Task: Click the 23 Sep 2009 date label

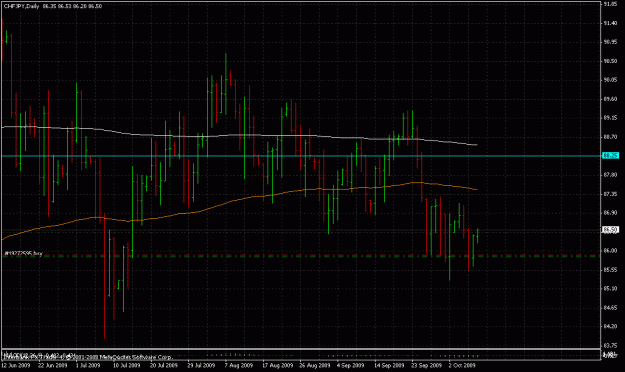Action: [426, 365]
